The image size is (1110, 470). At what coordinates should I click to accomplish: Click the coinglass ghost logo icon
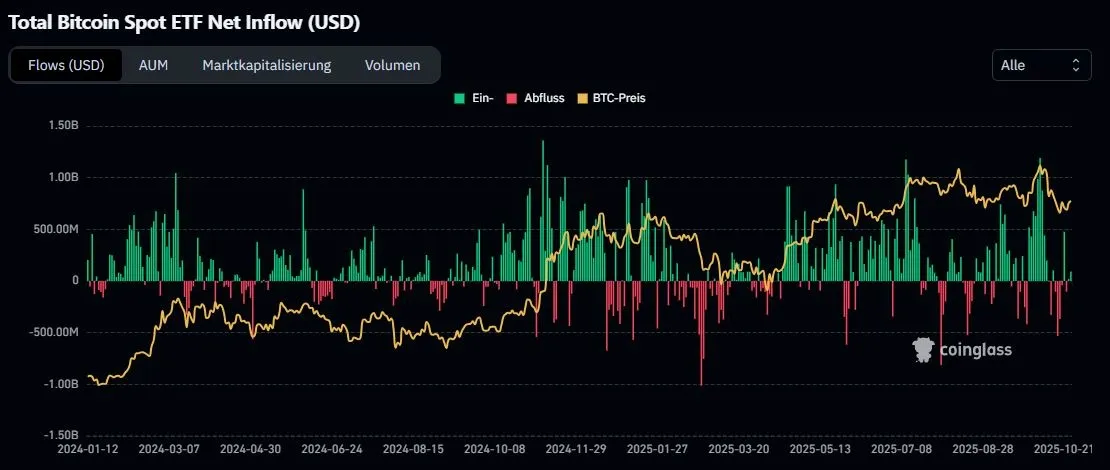923,349
